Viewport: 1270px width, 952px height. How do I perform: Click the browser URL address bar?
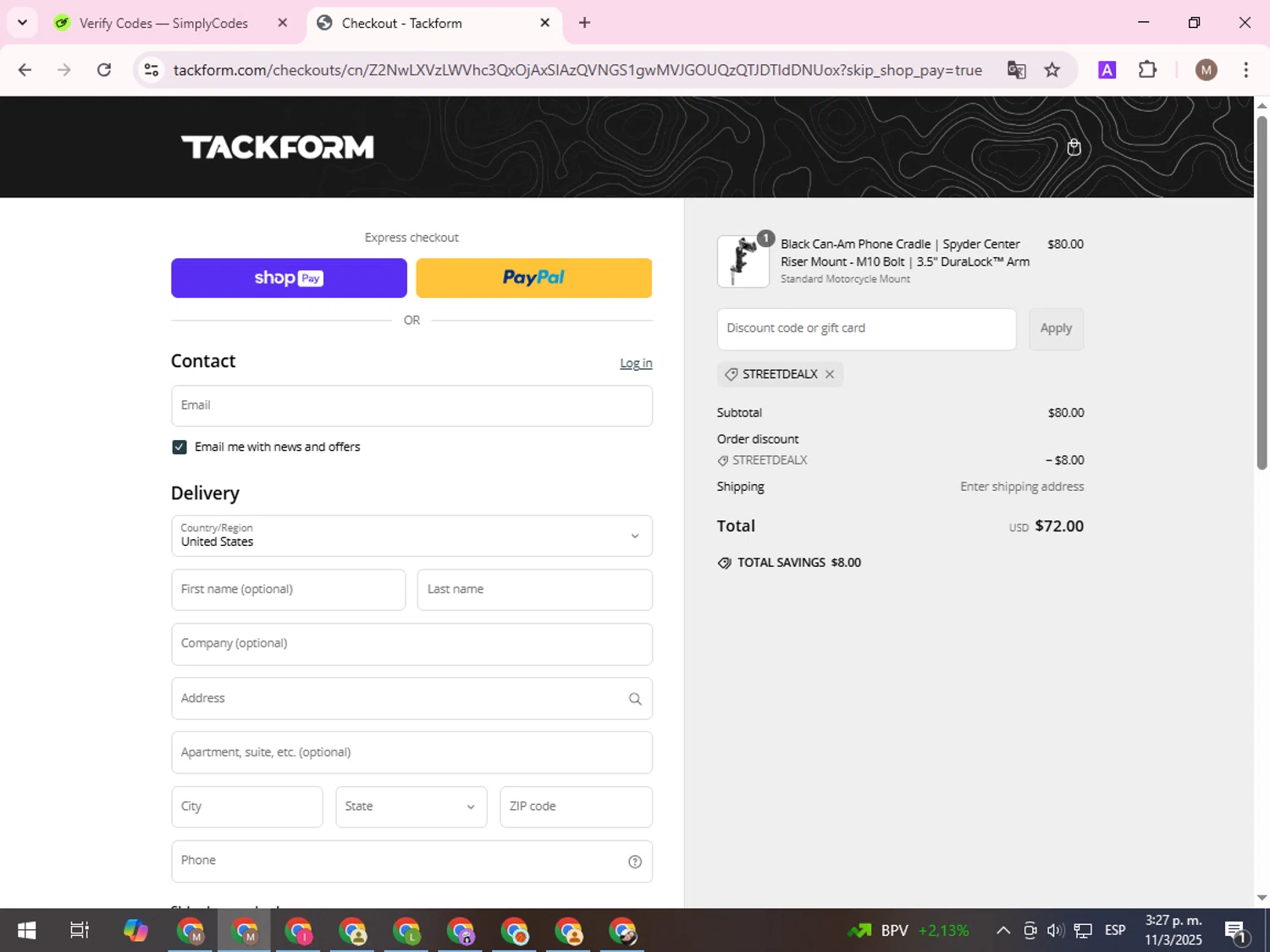coord(577,70)
